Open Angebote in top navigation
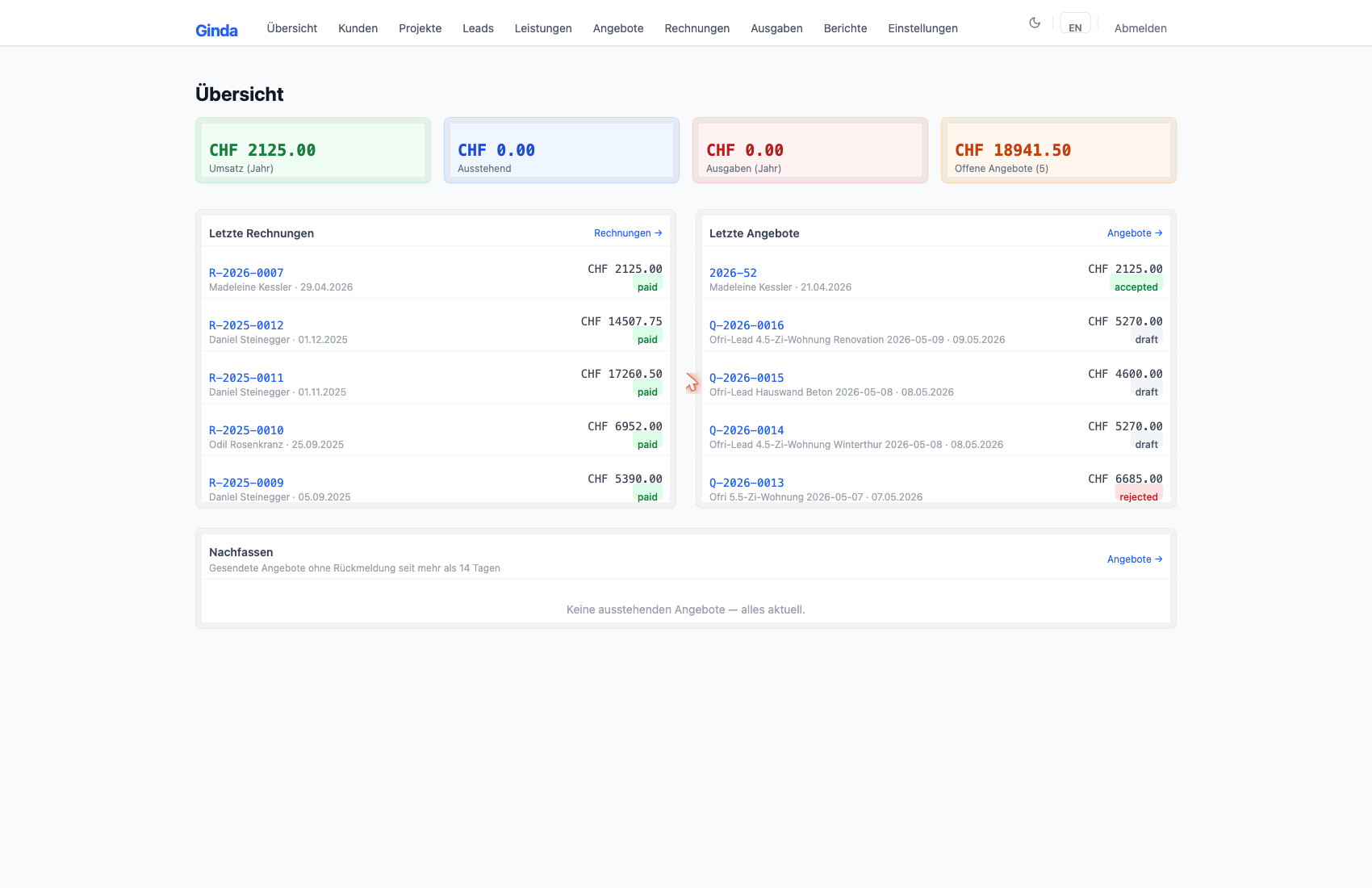 point(618,28)
